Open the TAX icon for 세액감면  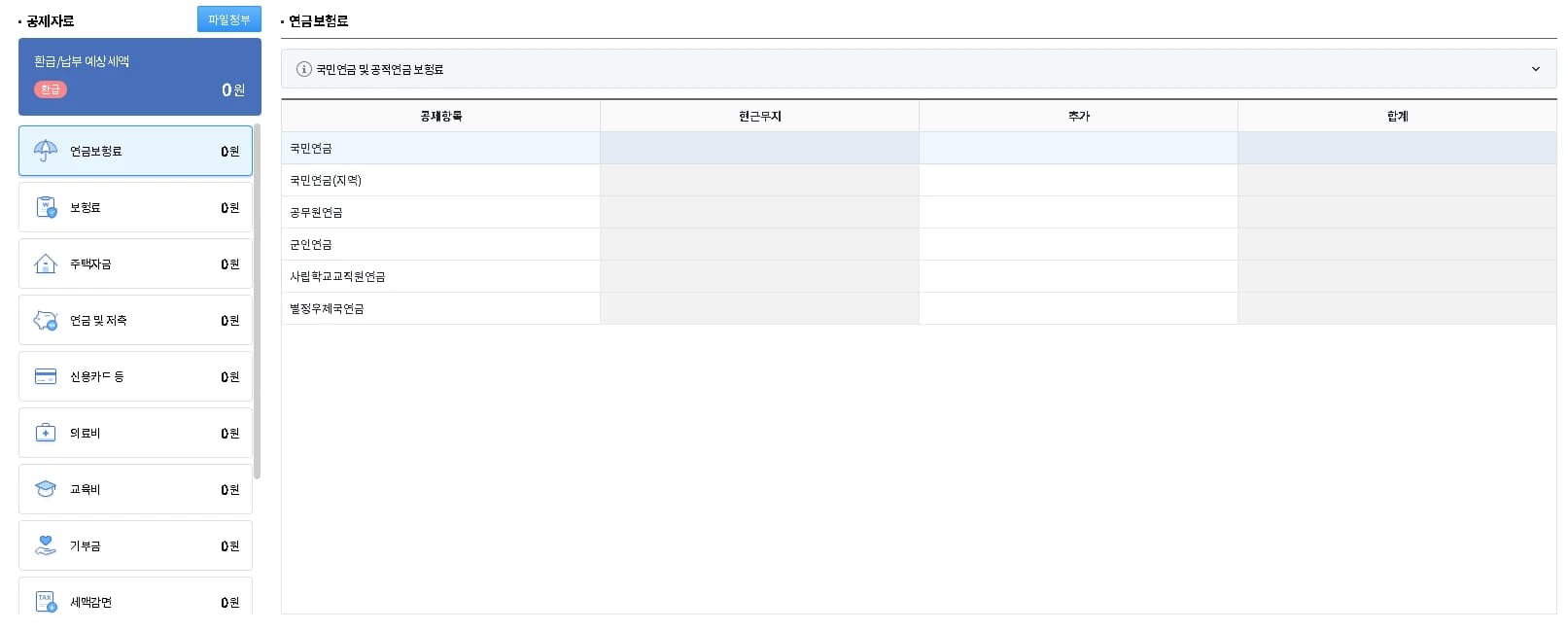coord(46,602)
